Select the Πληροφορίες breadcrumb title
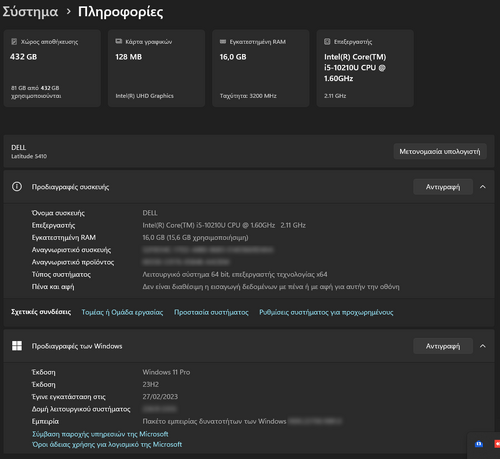Viewport: 500px width, 459px height. coord(121,12)
